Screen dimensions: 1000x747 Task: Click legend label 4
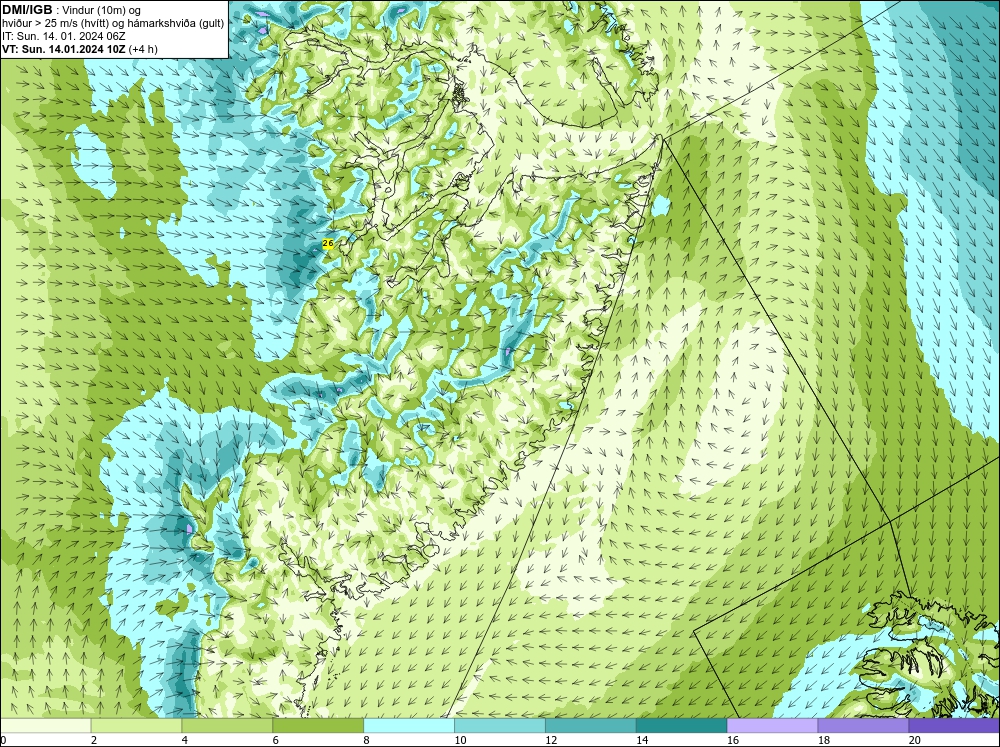[x=185, y=740]
